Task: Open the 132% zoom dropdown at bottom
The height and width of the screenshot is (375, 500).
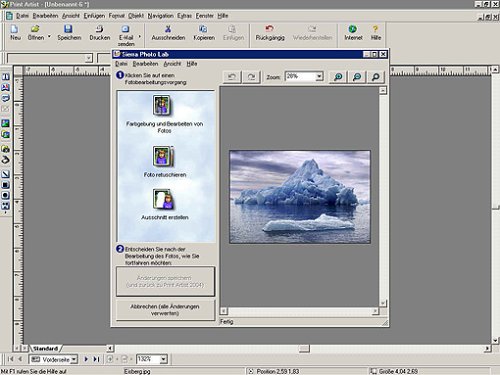Action: (163, 359)
